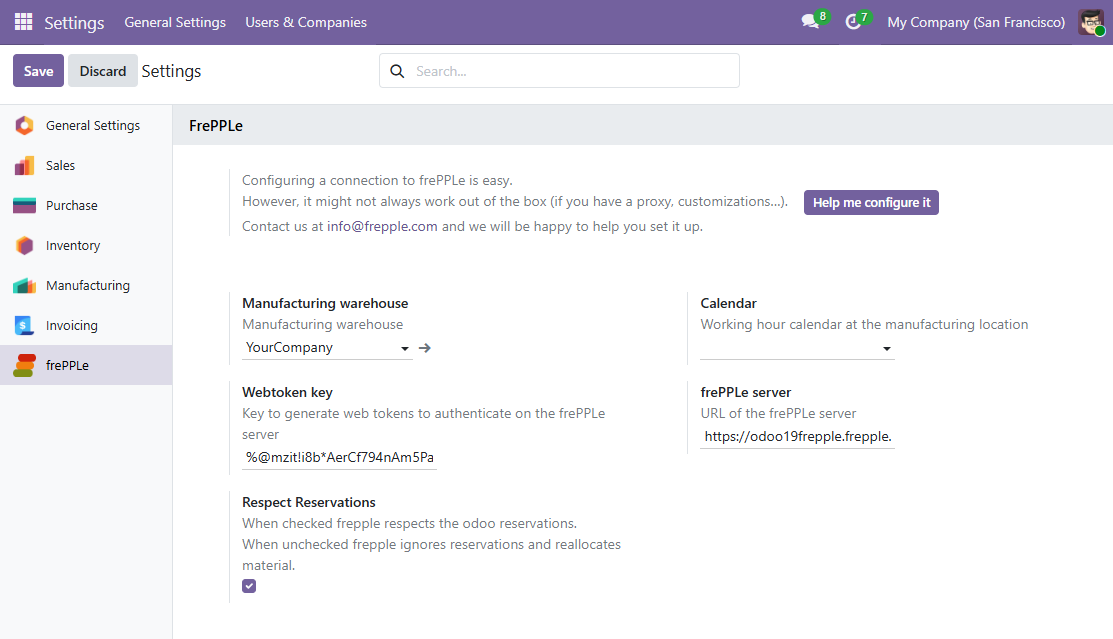Focus the Search settings field
Image resolution: width=1113 pixels, height=639 pixels.
tap(558, 71)
